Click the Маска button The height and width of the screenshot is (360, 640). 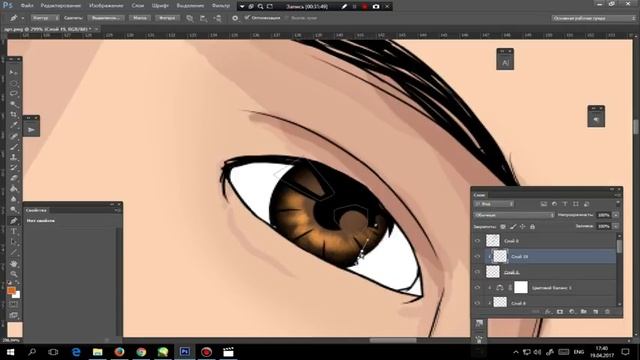point(140,18)
